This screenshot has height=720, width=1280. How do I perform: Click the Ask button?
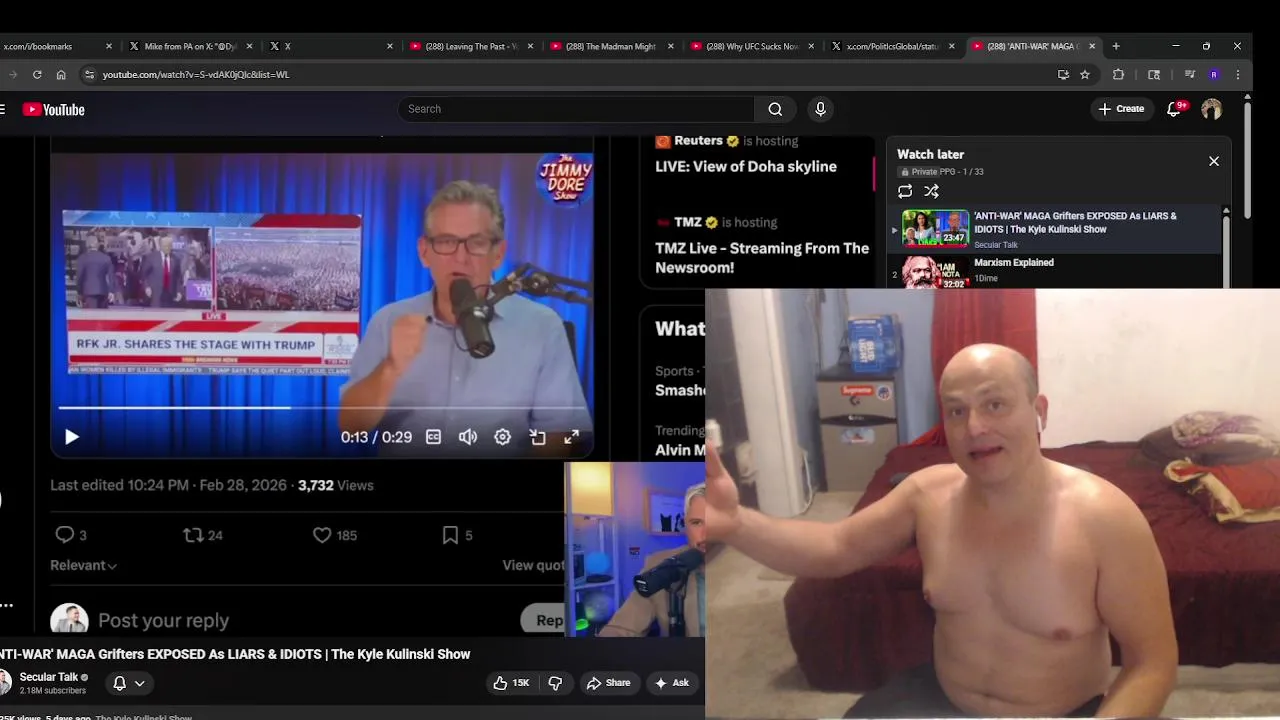point(671,683)
